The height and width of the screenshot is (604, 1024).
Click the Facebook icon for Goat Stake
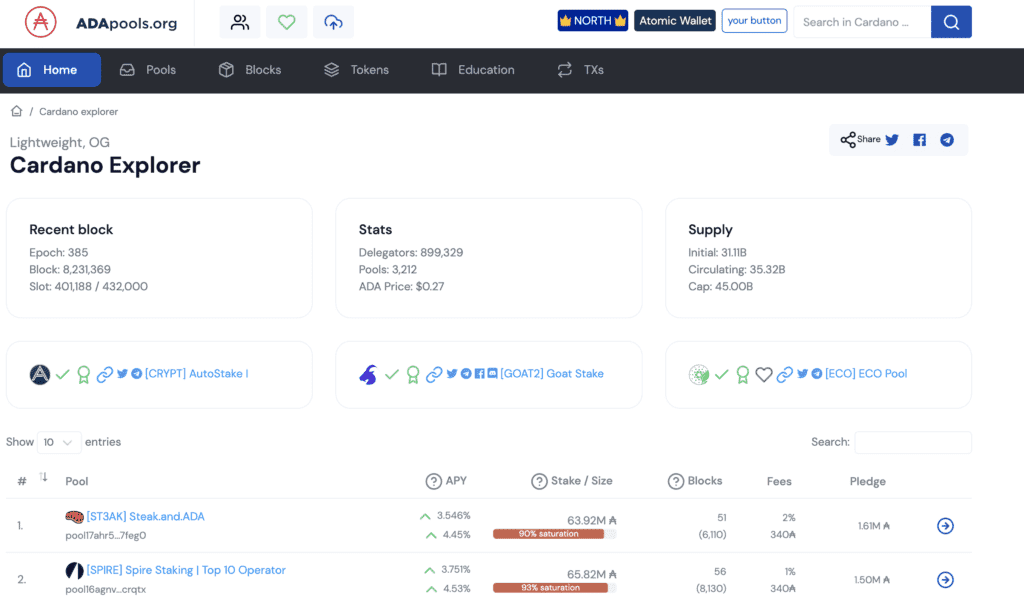click(x=479, y=374)
